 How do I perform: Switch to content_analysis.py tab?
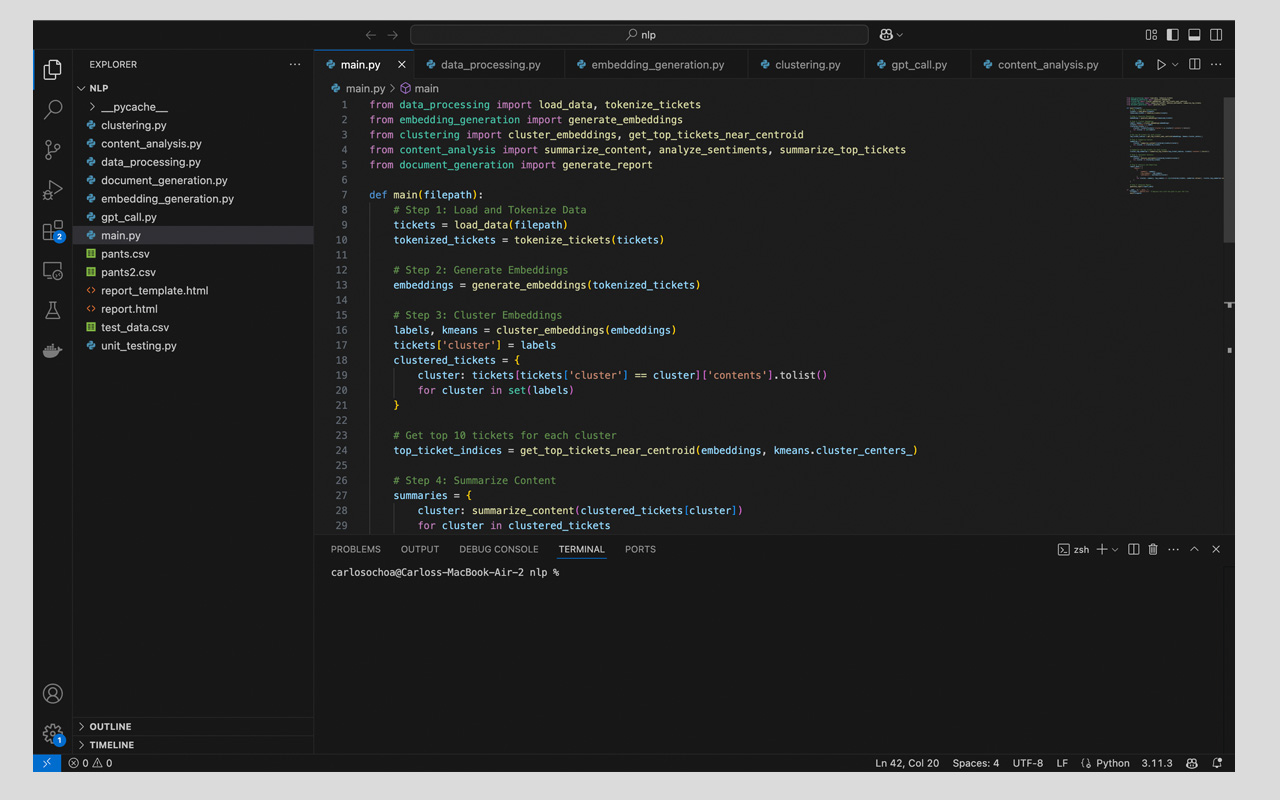1047,65
